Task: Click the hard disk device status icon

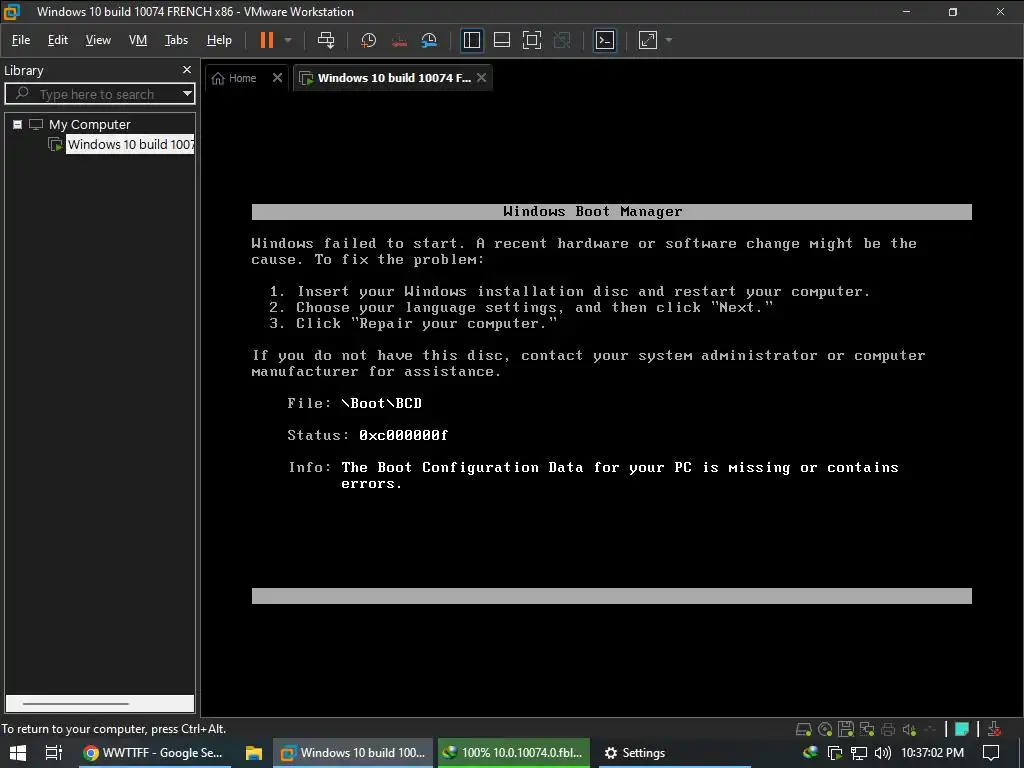Action: pyautogui.click(x=804, y=729)
